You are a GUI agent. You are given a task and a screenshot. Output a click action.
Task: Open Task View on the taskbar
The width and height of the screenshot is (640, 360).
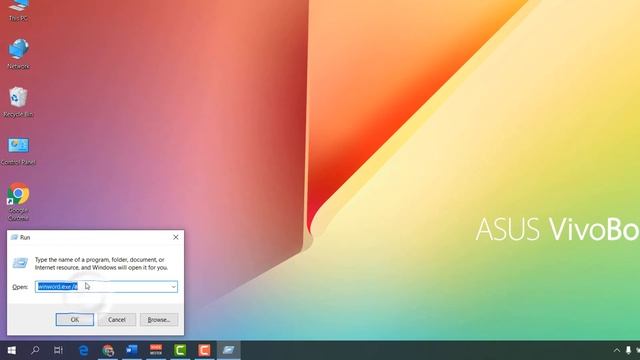coord(58,350)
